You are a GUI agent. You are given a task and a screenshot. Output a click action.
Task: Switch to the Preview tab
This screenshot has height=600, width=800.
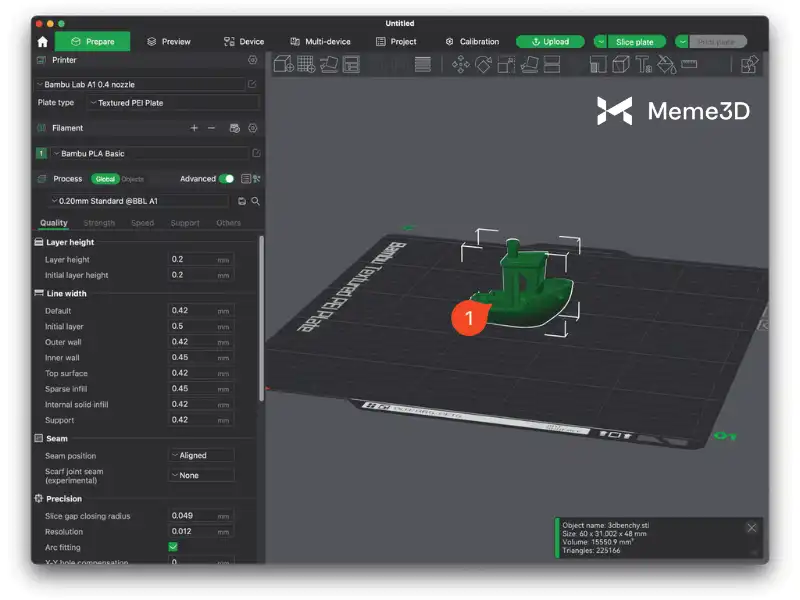[x=169, y=42]
